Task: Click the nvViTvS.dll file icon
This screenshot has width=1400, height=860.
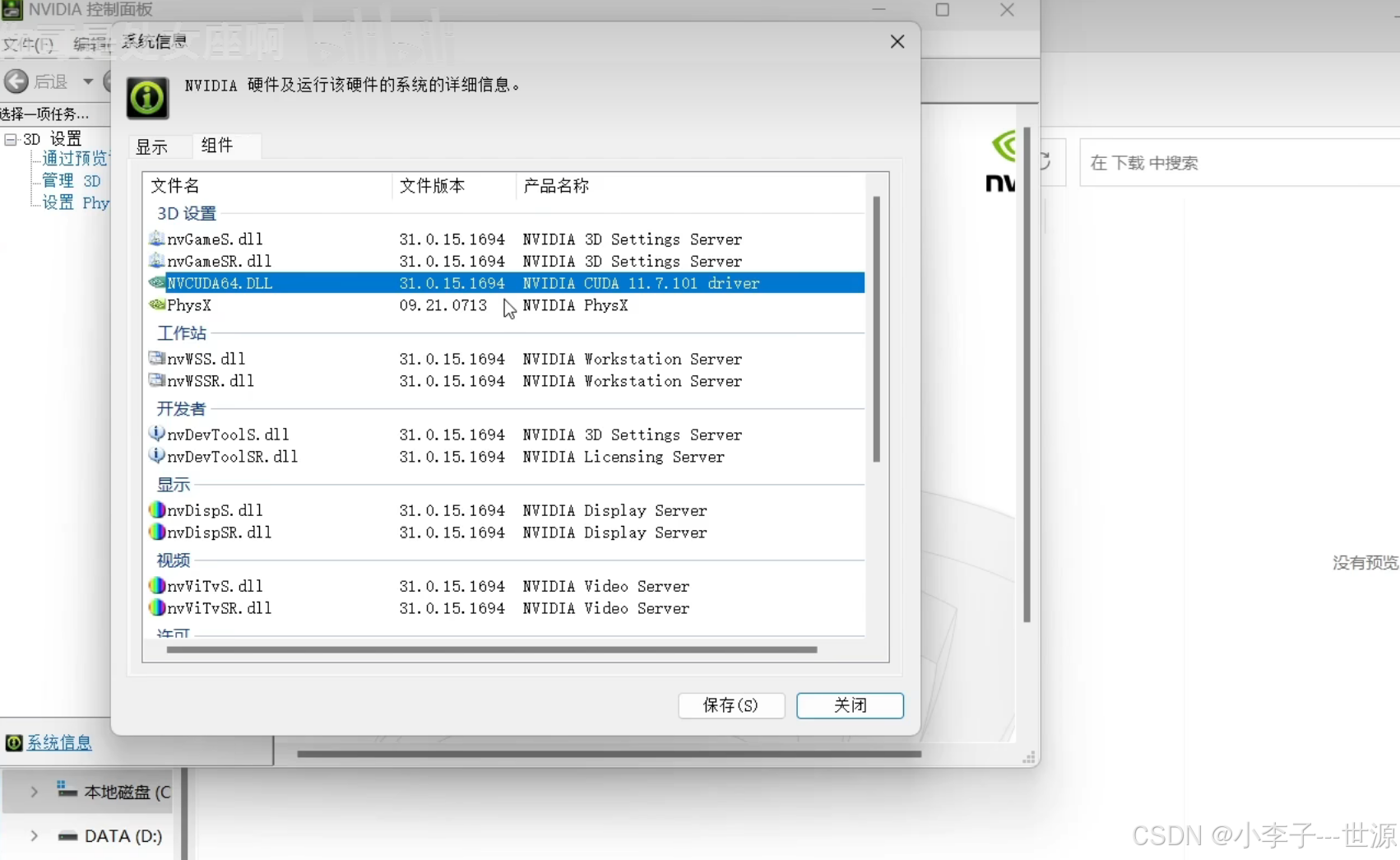Action: tap(156, 586)
